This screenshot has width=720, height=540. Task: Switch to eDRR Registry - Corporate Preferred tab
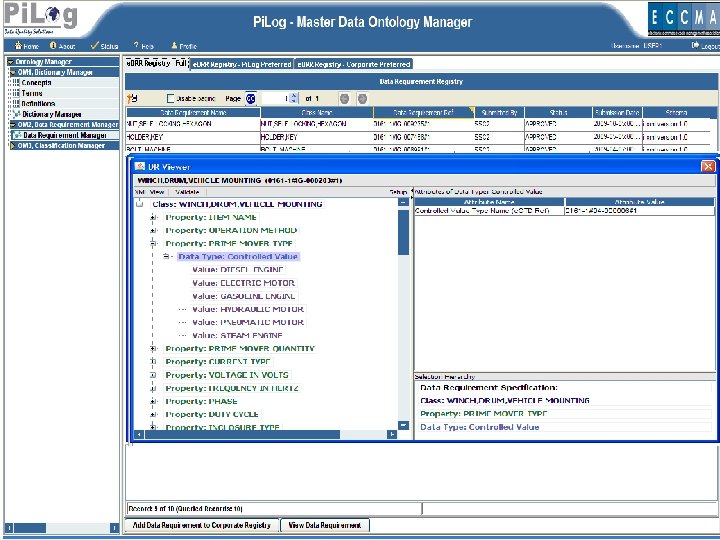pyautogui.click(x=354, y=64)
